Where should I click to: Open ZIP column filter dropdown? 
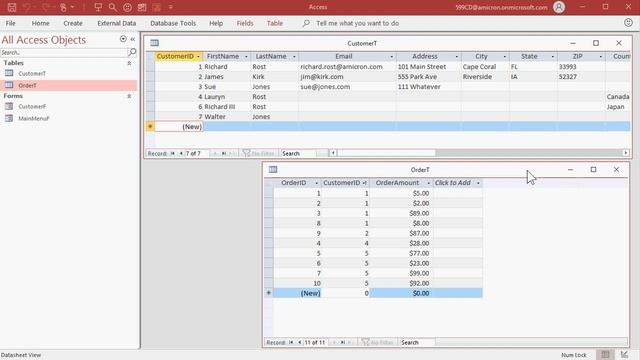click(601, 56)
